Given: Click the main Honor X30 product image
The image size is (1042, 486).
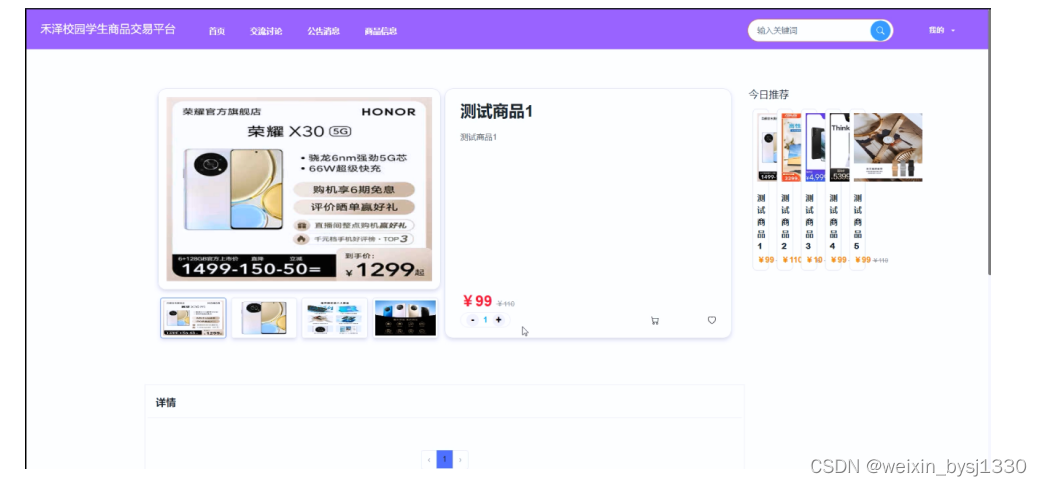Looking at the screenshot, I should coord(299,189).
